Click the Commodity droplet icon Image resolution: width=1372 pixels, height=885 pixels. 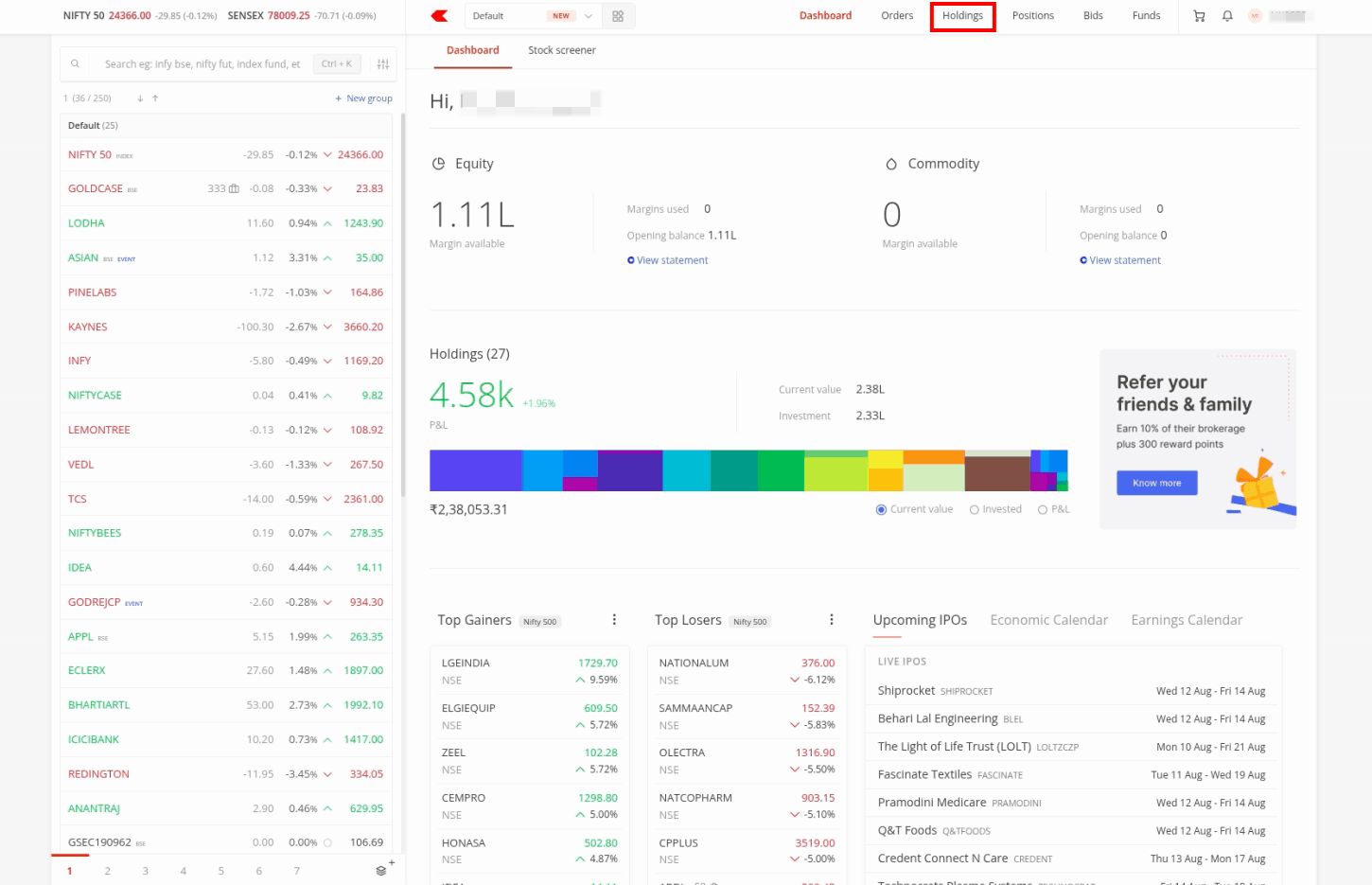[890, 164]
